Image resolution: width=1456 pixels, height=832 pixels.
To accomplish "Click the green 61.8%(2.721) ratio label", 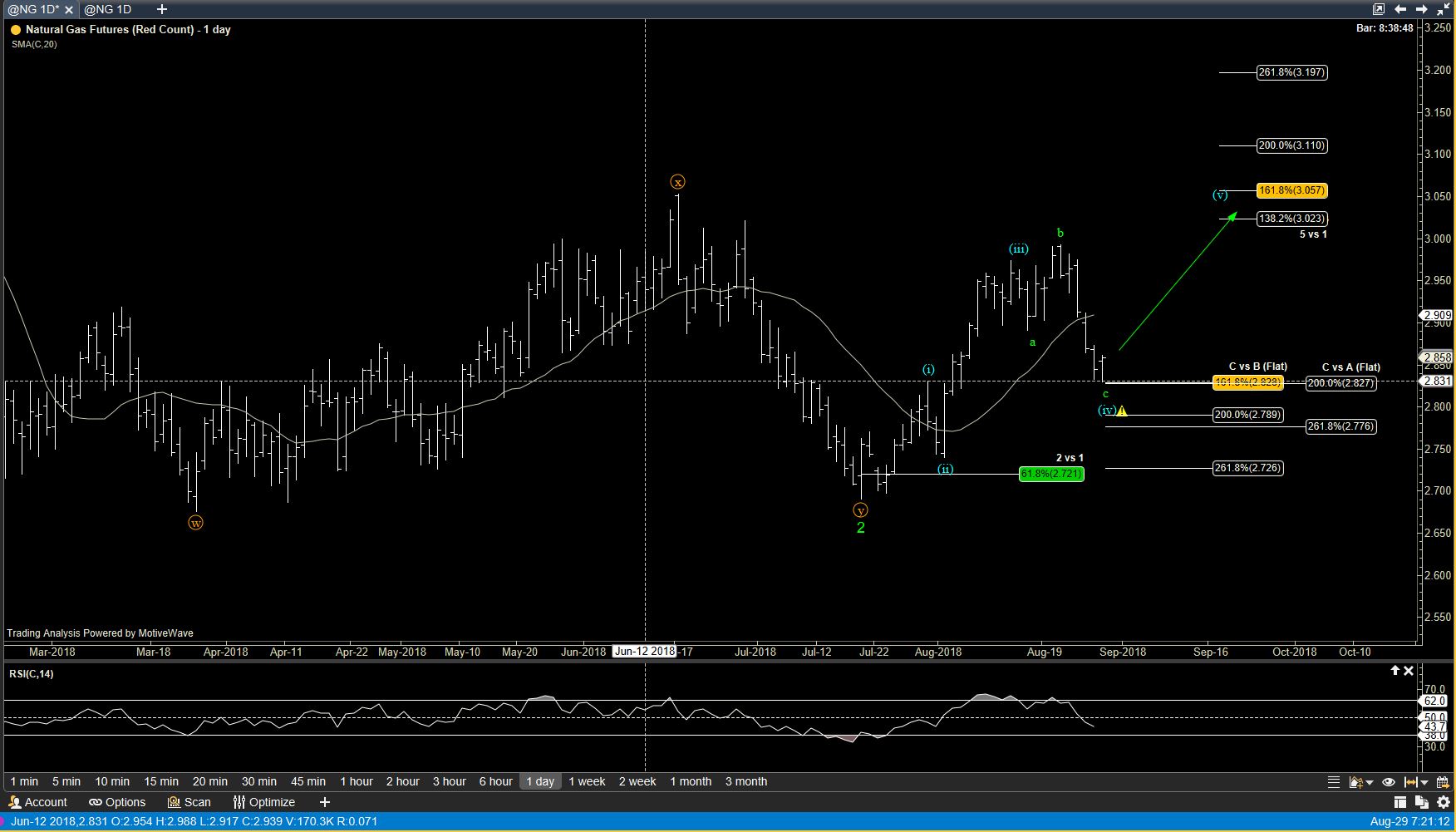I will (1051, 474).
